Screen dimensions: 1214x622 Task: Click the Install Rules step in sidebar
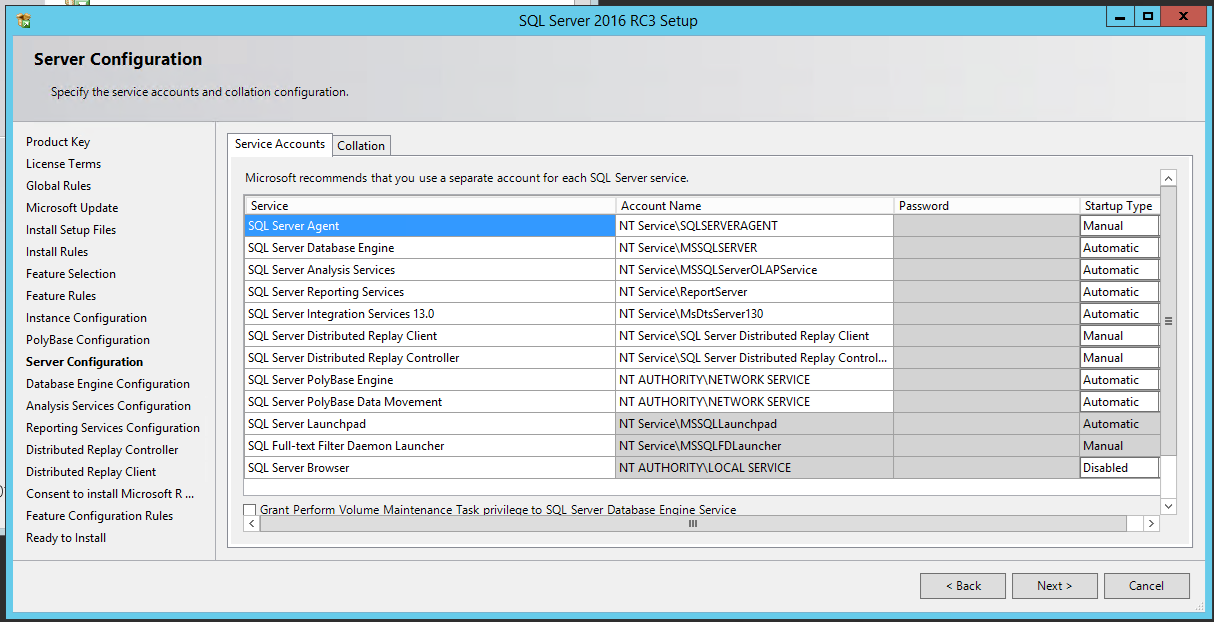coord(57,252)
